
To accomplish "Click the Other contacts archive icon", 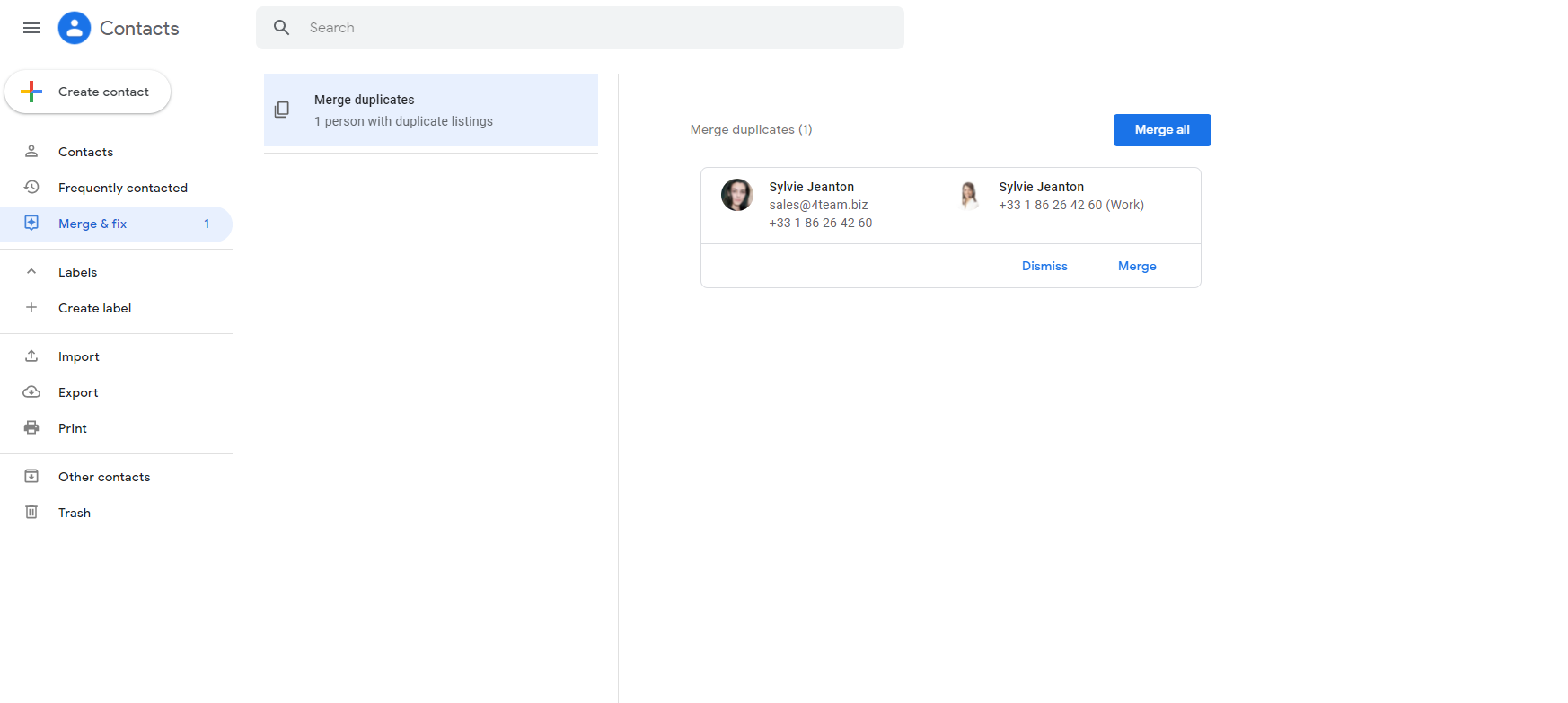I will click(x=31, y=477).
